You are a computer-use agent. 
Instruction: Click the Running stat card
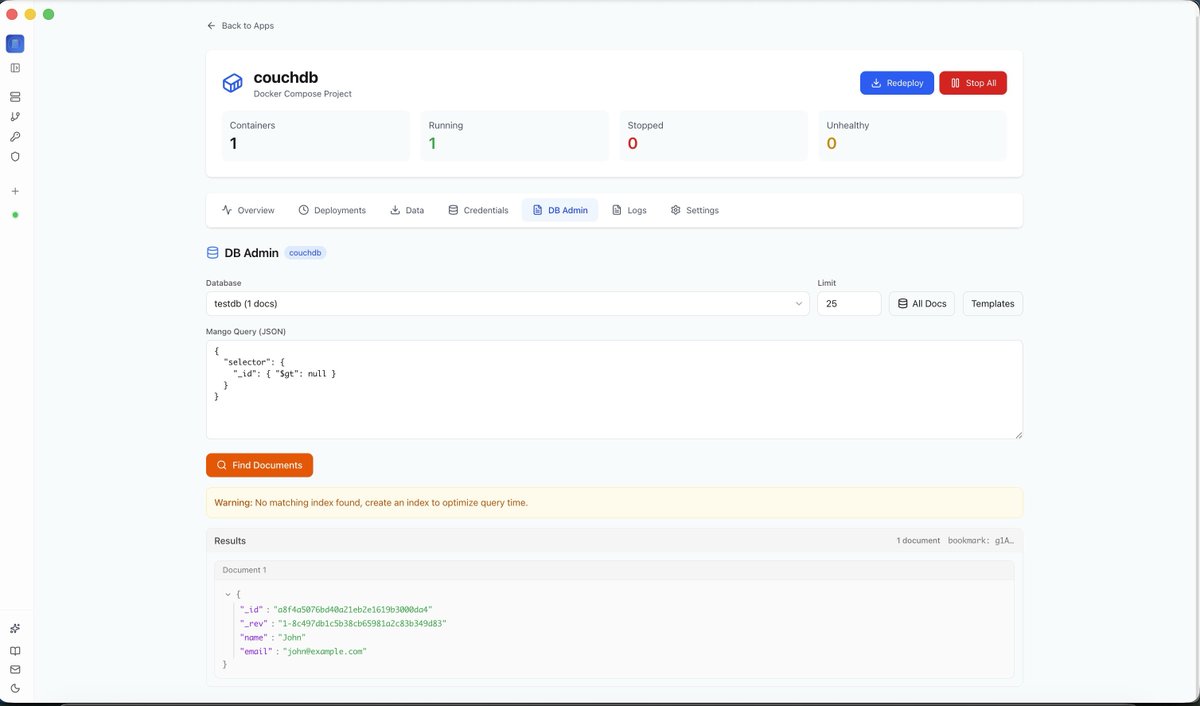click(515, 135)
